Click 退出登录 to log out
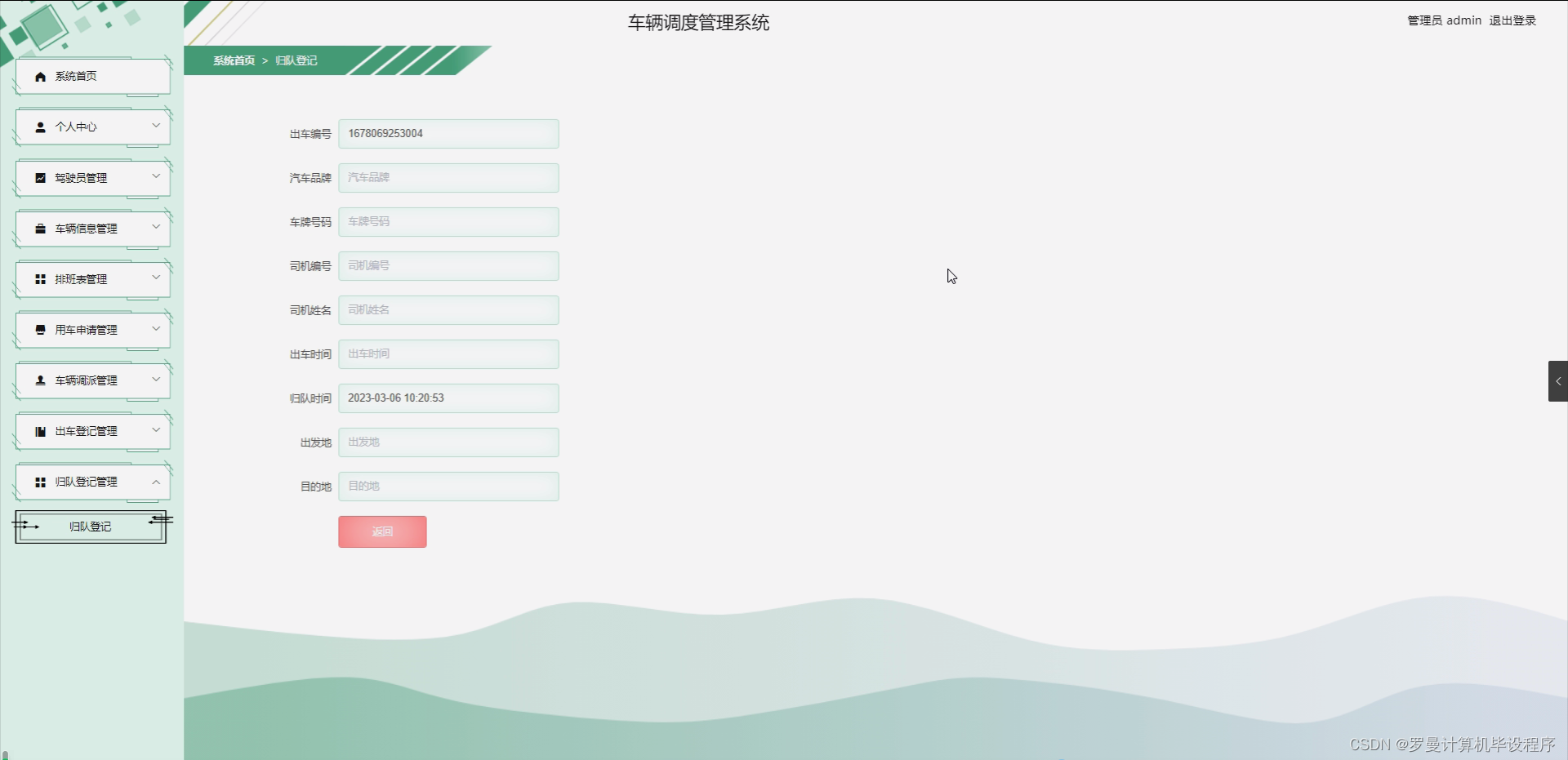This screenshot has width=1568, height=760. (x=1512, y=20)
